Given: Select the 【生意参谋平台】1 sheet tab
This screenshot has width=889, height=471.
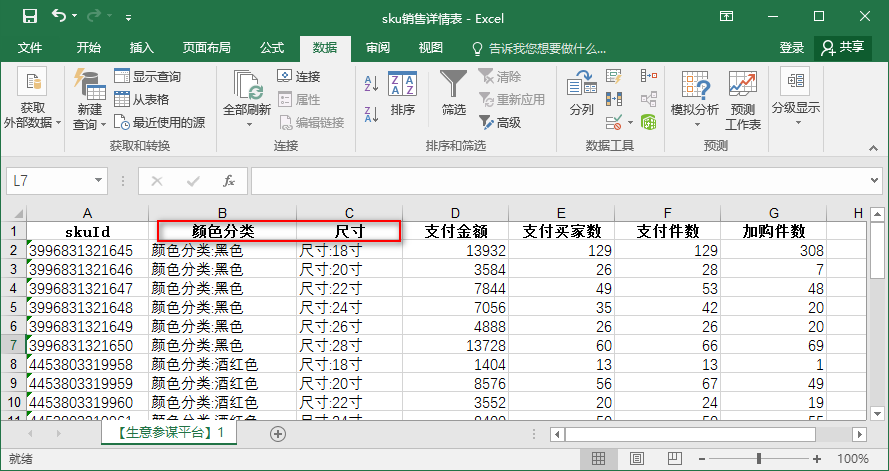Looking at the screenshot, I should [x=169, y=434].
